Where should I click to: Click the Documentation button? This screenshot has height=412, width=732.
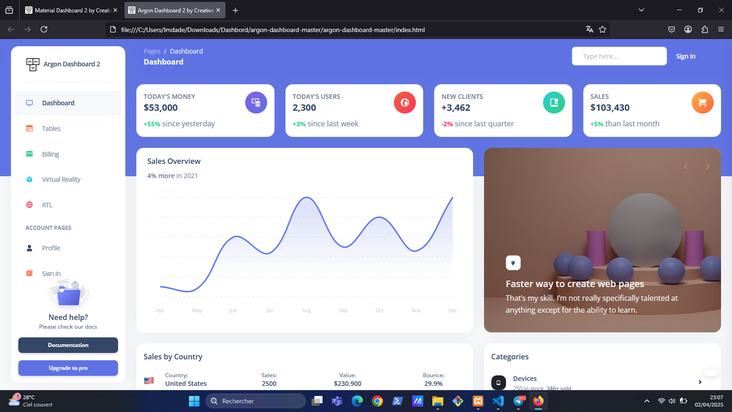coord(68,345)
